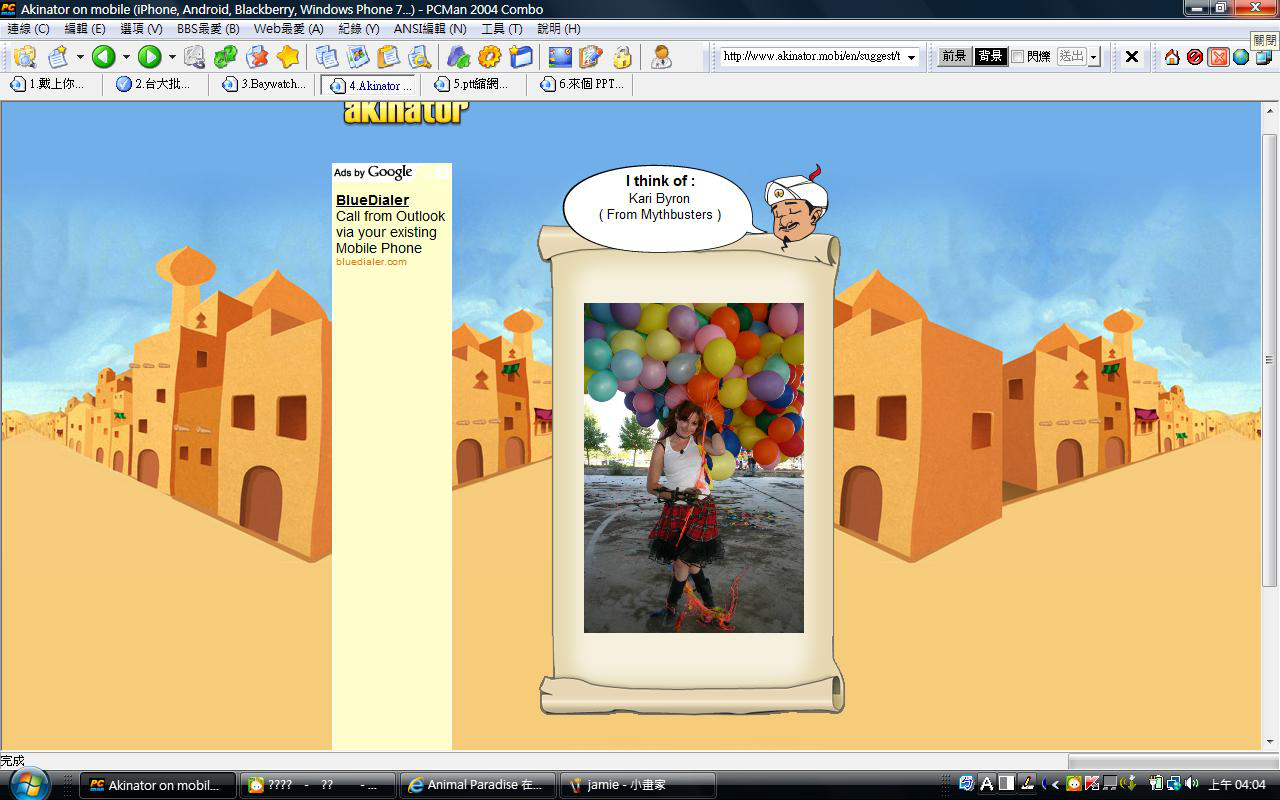This screenshot has width=1280, height=800.
Task: Click the blue picture full-screen icon
Action: [560, 56]
